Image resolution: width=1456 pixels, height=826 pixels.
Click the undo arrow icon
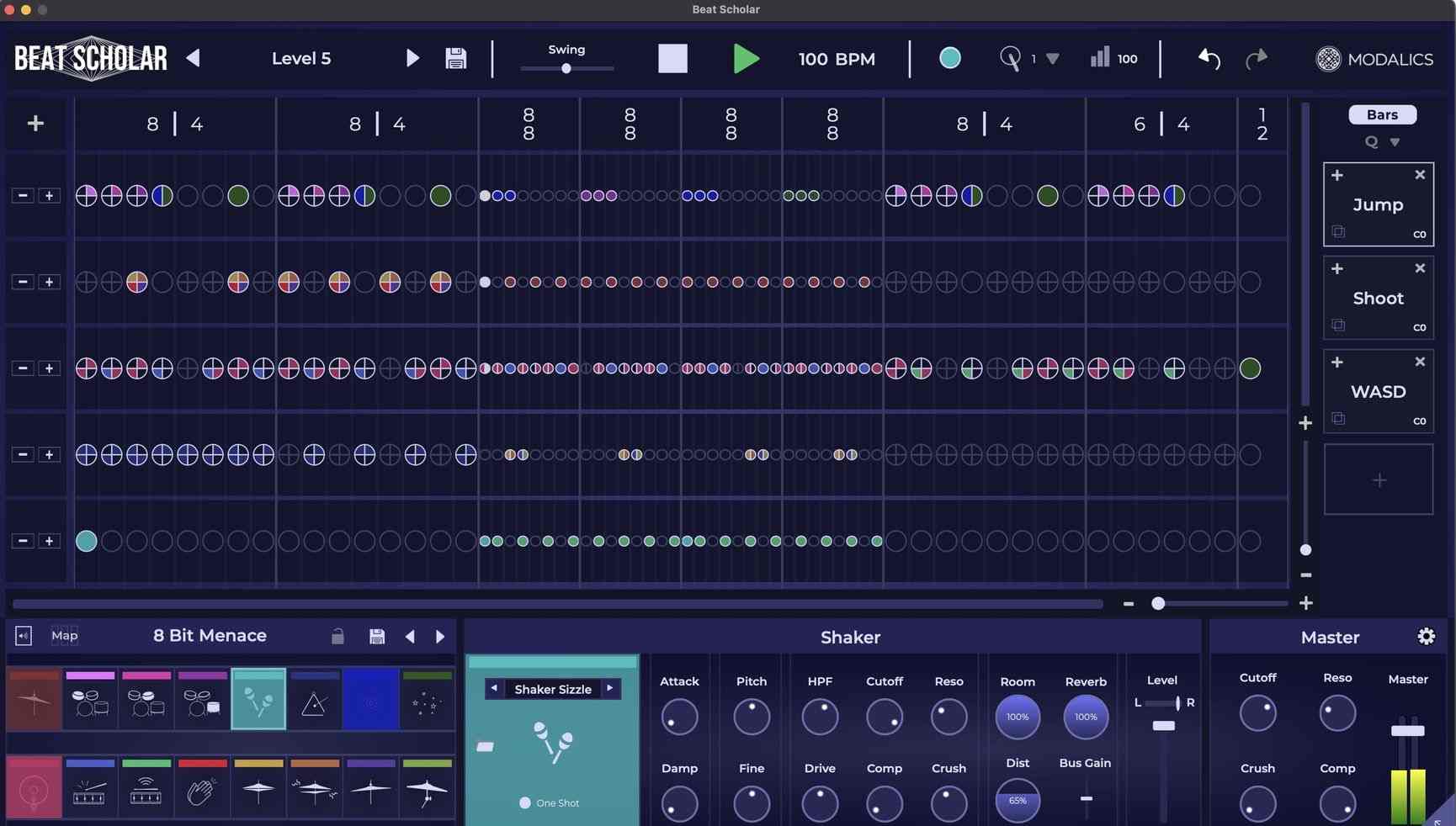point(1209,59)
